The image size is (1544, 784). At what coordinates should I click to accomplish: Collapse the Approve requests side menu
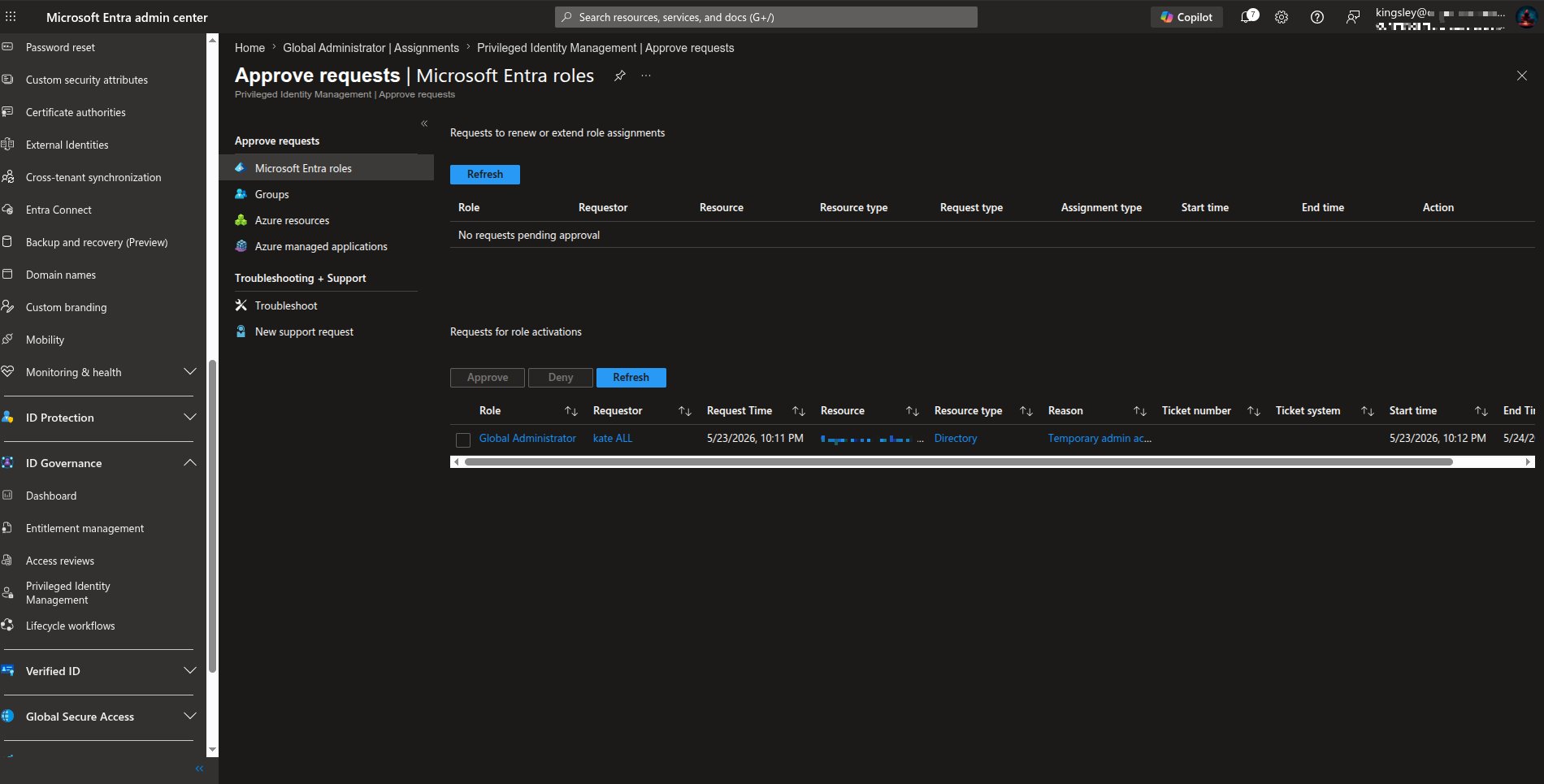(424, 123)
